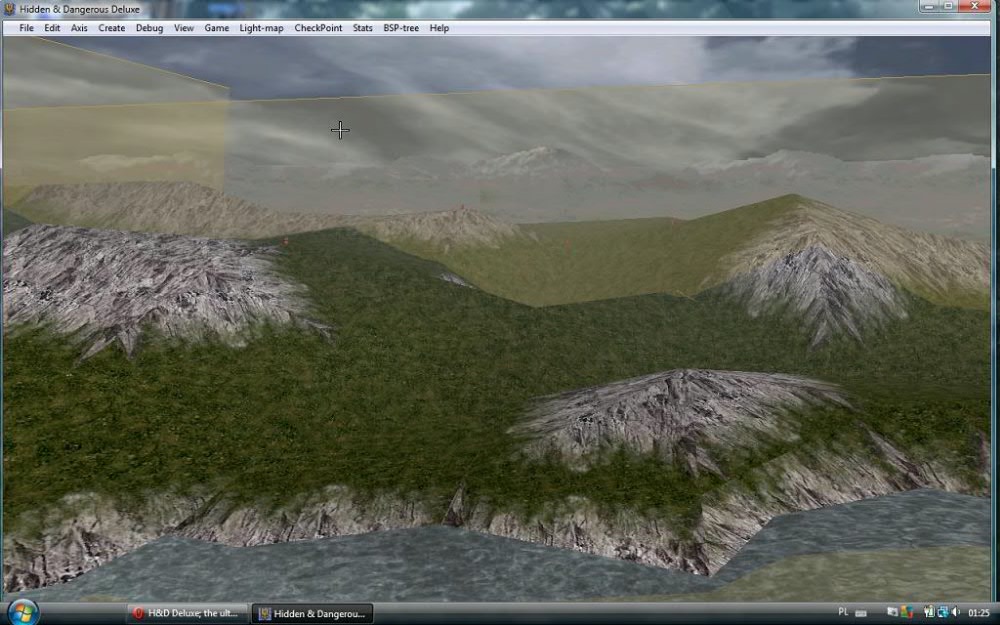Close the Hidden & Dangerous Deluxe window
Image resolution: width=1000 pixels, height=625 pixels.
click(975, 6)
